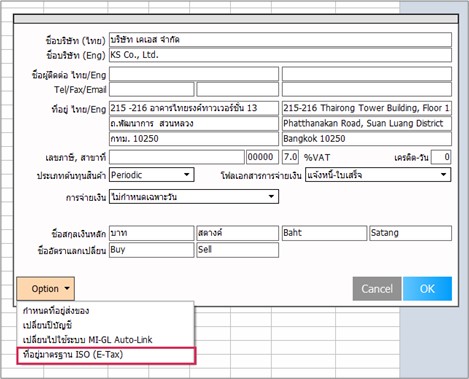The width and height of the screenshot is (469, 379).
Task: Select เปลี่ยนไปใช้ระบบ MI-GL Auto-Link item
Action: click(106, 340)
